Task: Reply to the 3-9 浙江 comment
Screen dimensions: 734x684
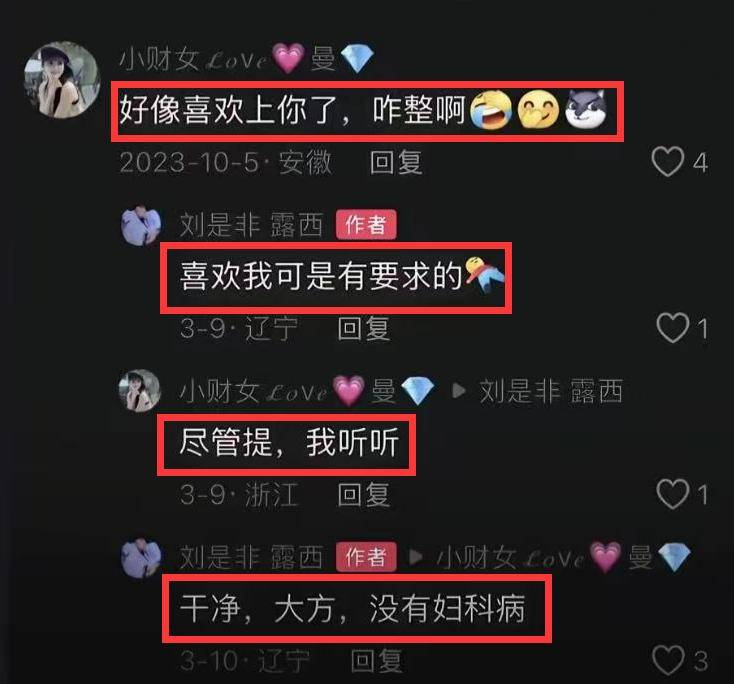Action: tap(364, 494)
